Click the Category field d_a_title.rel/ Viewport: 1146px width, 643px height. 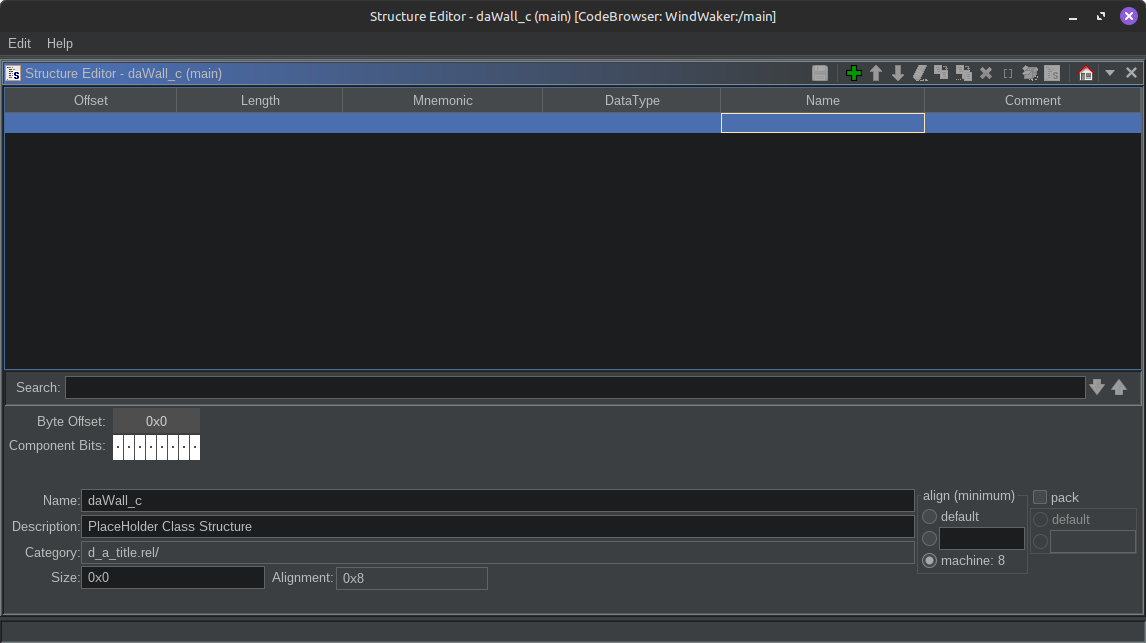click(x=497, y=552)
